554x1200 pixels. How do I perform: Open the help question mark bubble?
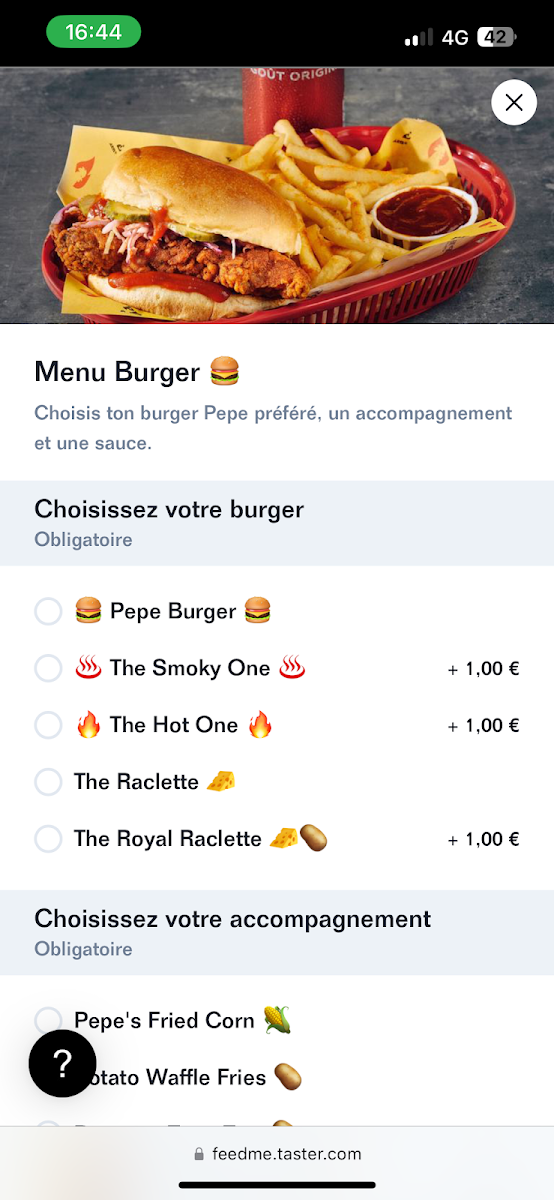click(x=62, y=1064)
